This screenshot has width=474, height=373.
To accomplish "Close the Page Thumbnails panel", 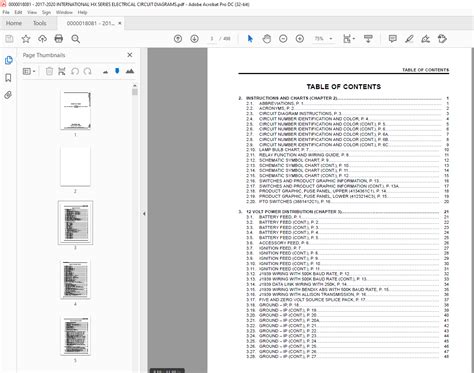I will tap(130, 55).
